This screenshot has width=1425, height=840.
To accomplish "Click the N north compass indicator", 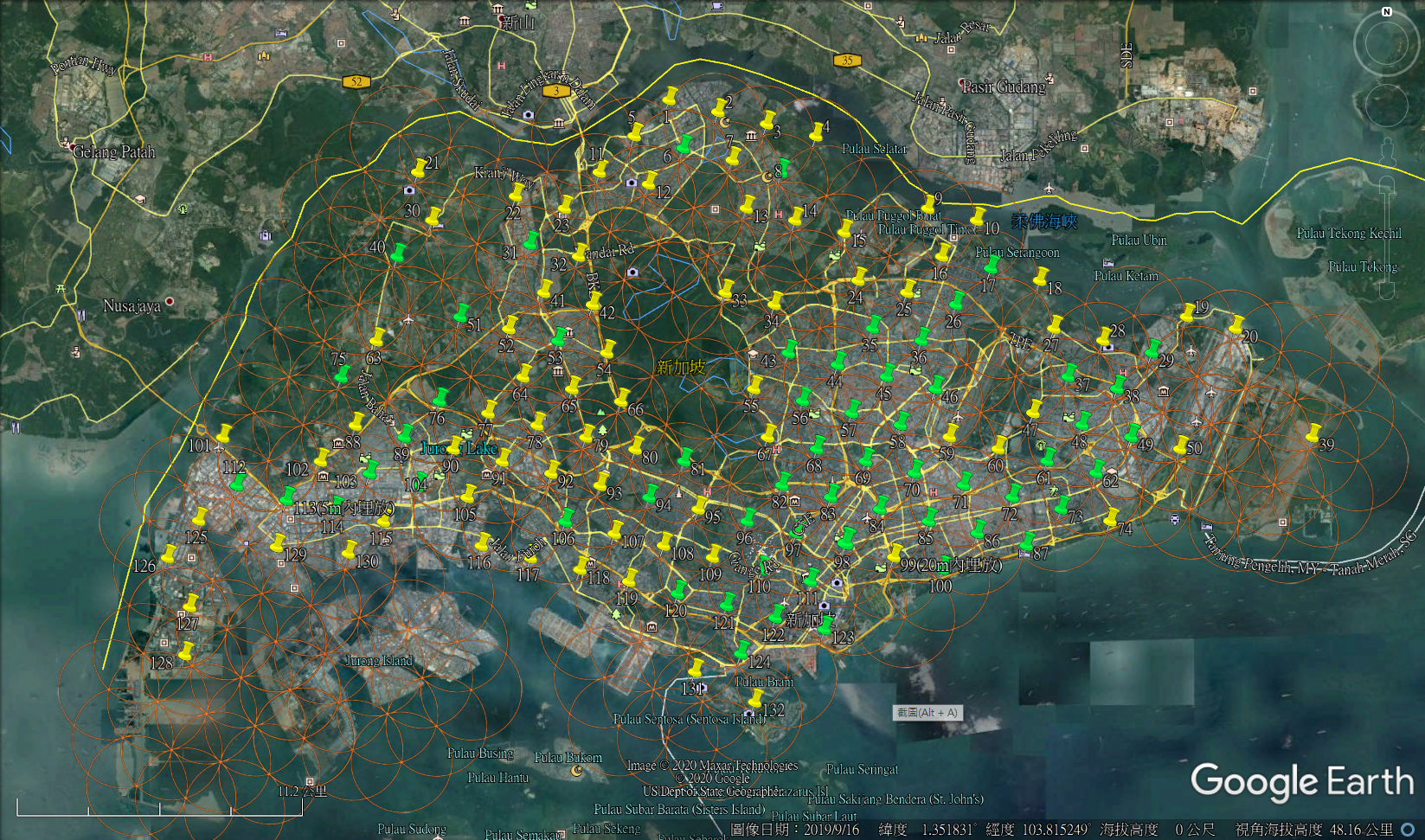I will click(1386, 11).
